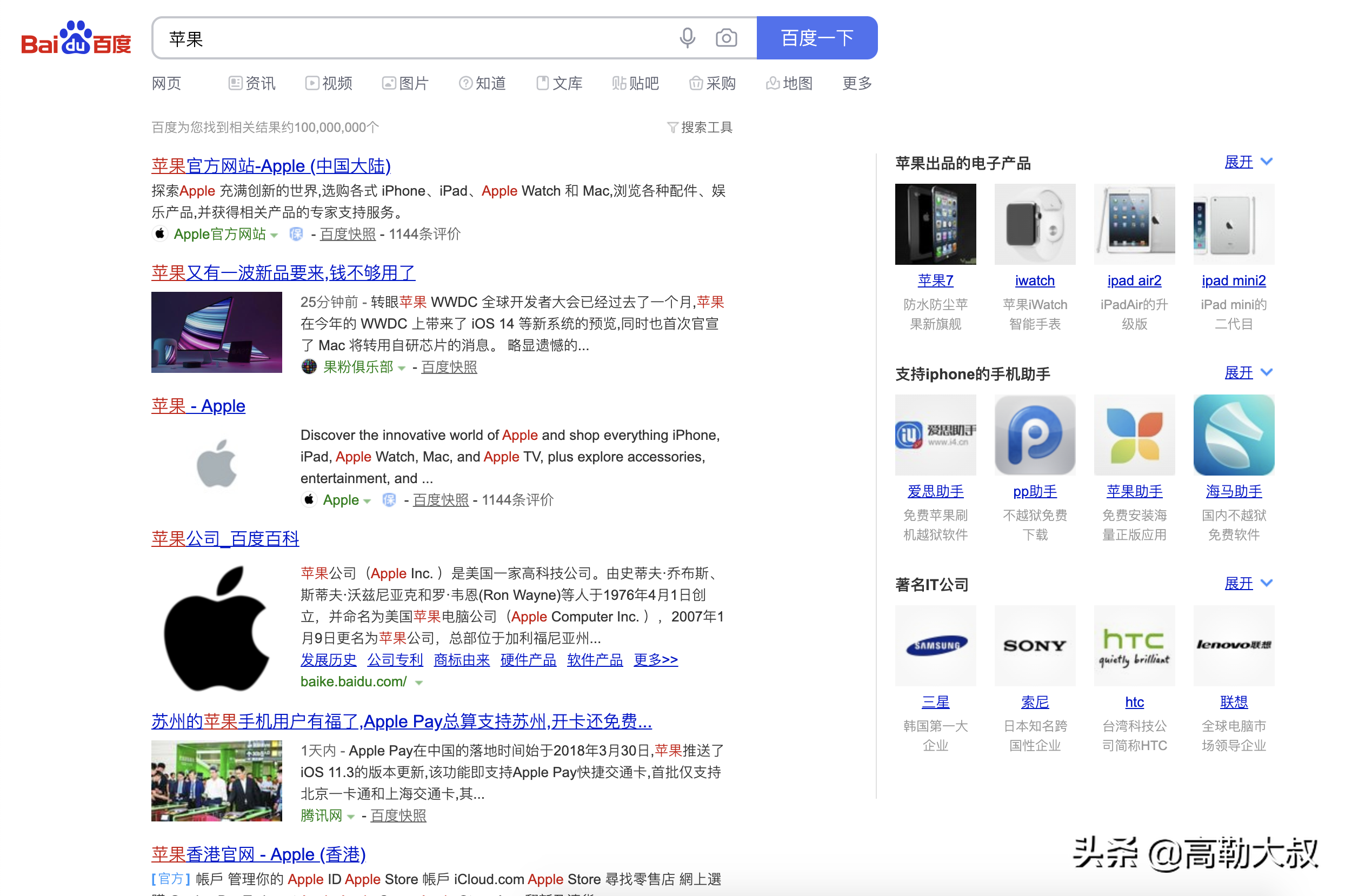The width and height of the screenshot is (1345, 896).
Task: Click the Samsung logo
Action: point(936,646)
